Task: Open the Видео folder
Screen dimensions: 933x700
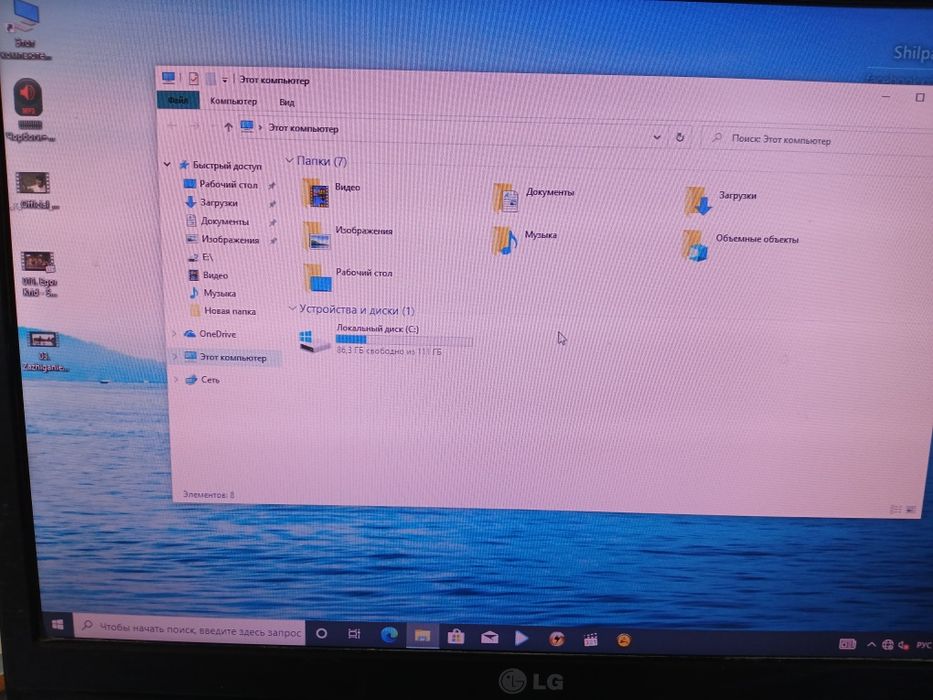Action: [331, 192]
